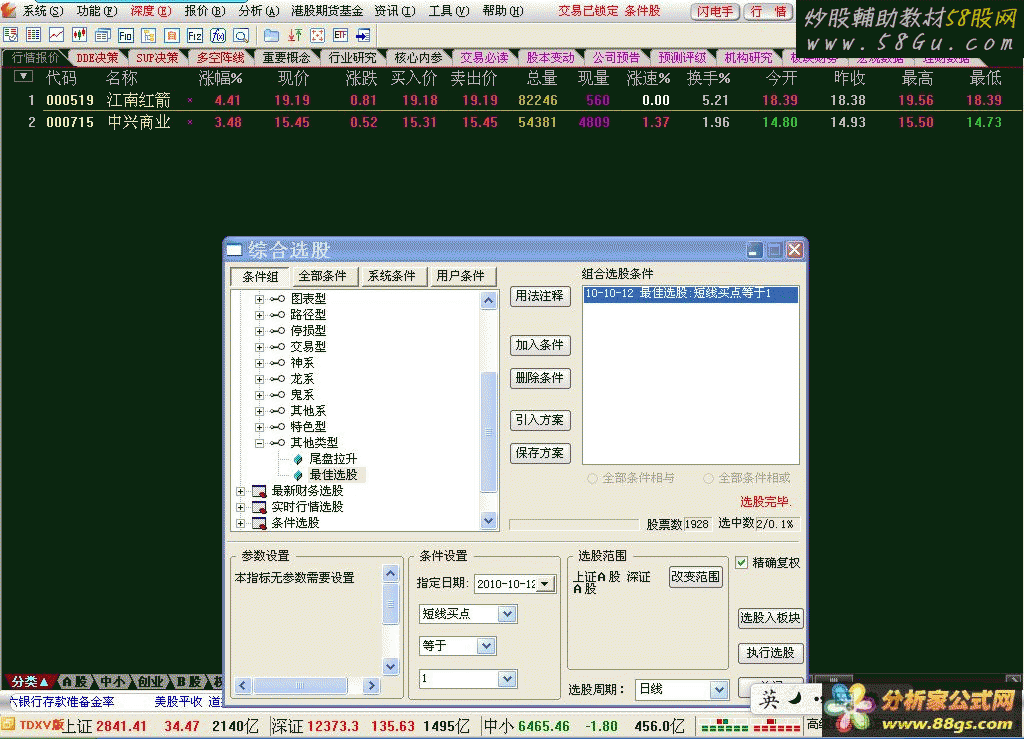Click the condition tree scrollbar down arrow
Viewport: 1024px width, 739px height.
tap(488, 520)
